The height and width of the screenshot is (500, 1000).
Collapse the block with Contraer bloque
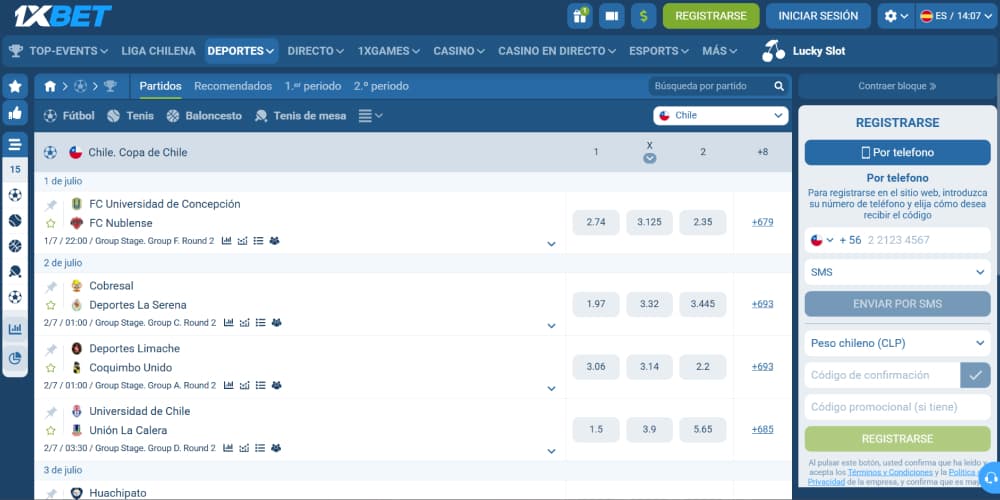(x=897, y=86)
